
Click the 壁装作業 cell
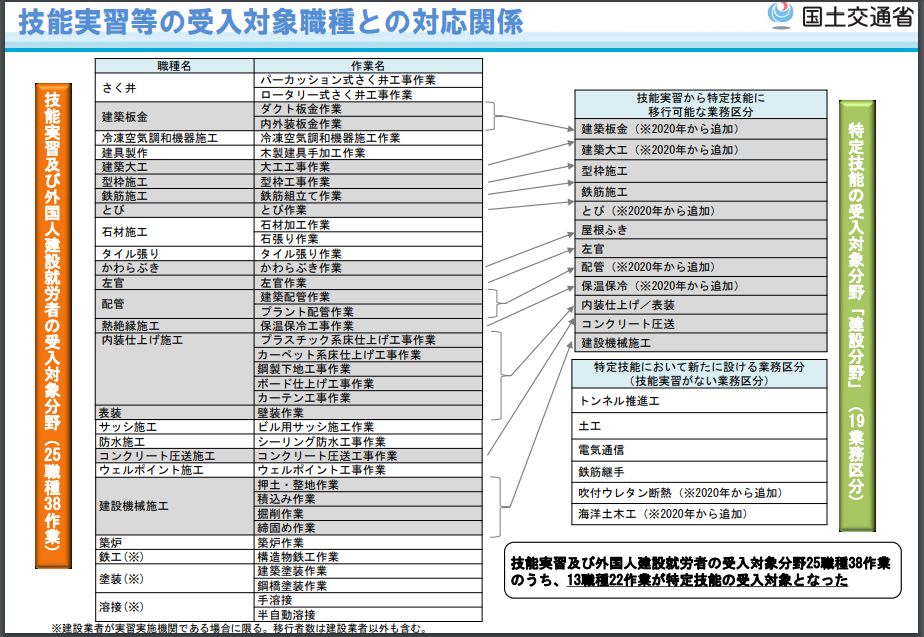[x=368, y=412]
